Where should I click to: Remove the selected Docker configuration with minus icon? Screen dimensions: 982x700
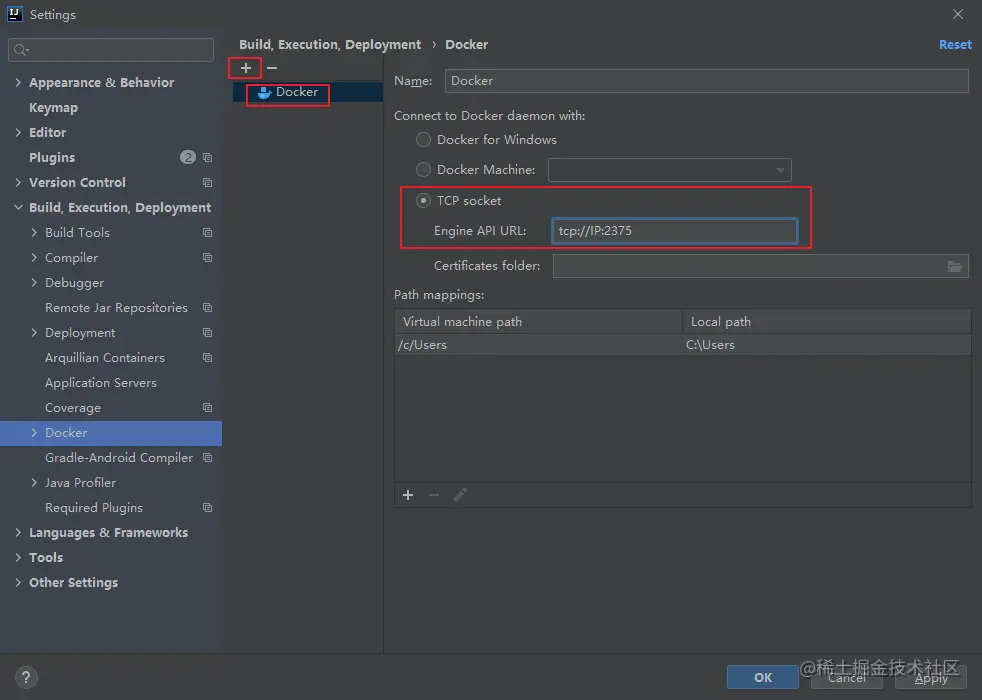[x=272, y=68]
